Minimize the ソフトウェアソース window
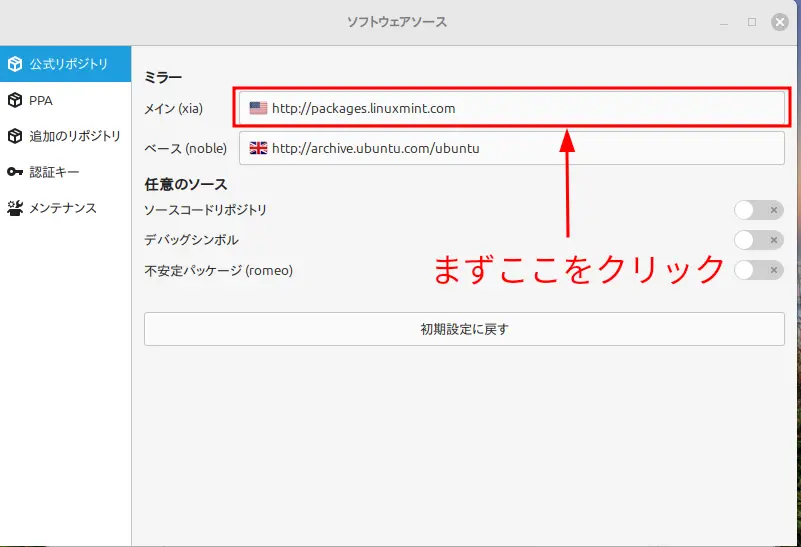The image size is (801, 547). (x=724, y=23)
